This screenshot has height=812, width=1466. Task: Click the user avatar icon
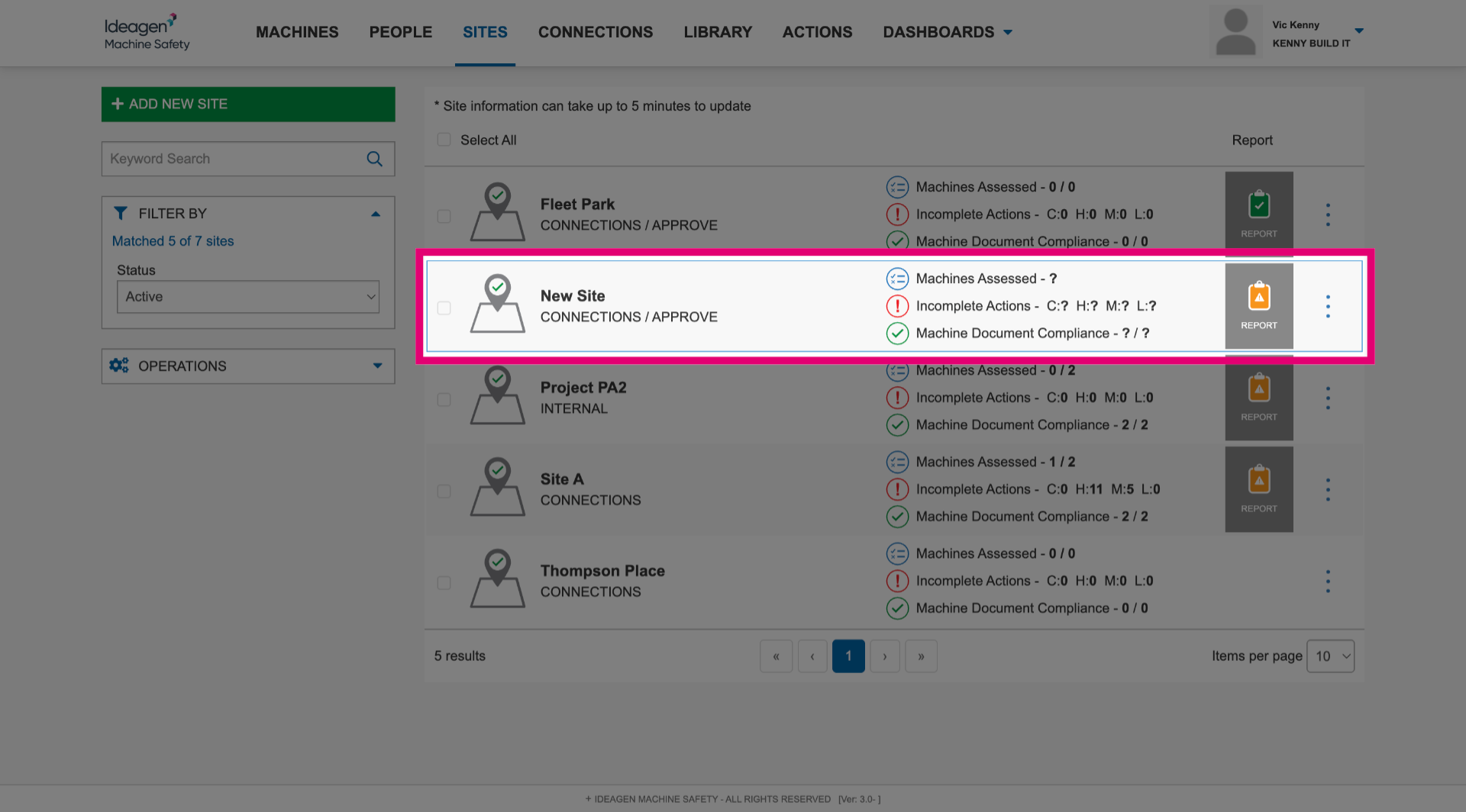tap(1235, 32)
